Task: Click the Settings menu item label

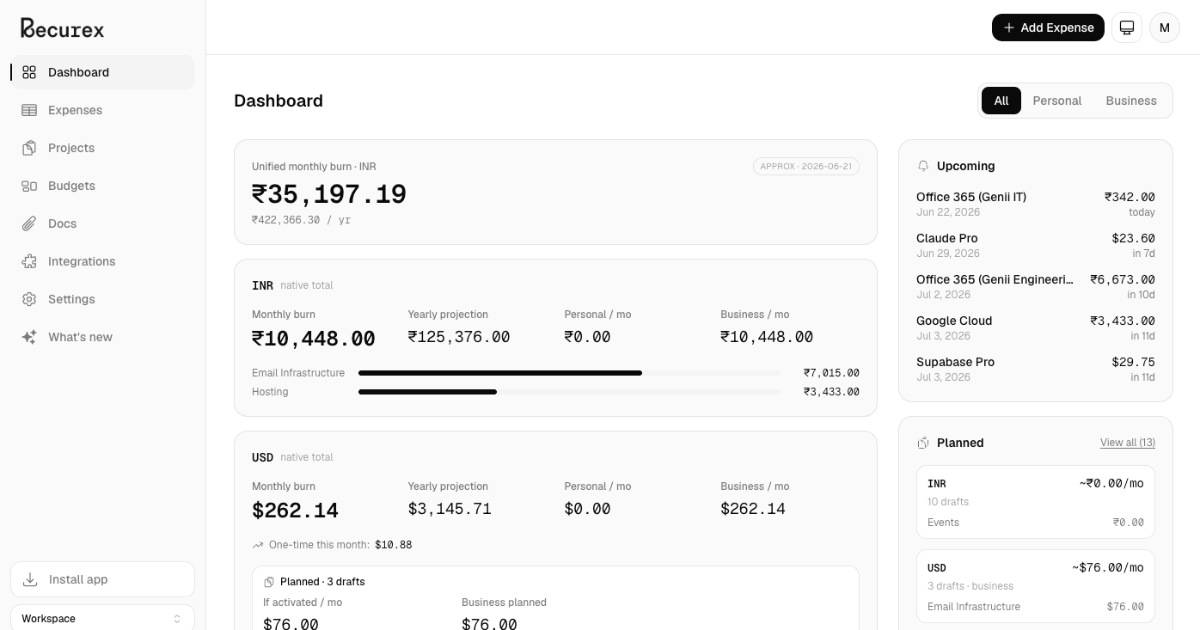Action: coord(72,299)
